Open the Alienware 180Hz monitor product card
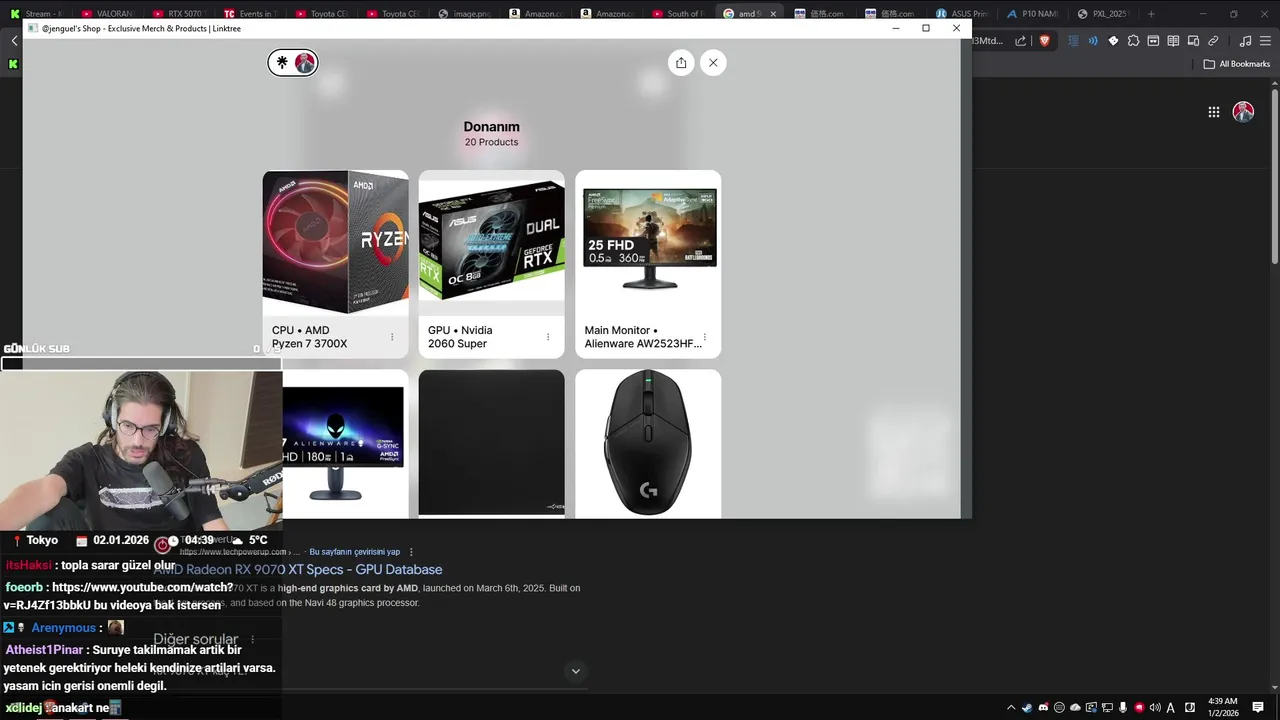This screenshot has width=1280, height=720. click(x=345, y=444)
